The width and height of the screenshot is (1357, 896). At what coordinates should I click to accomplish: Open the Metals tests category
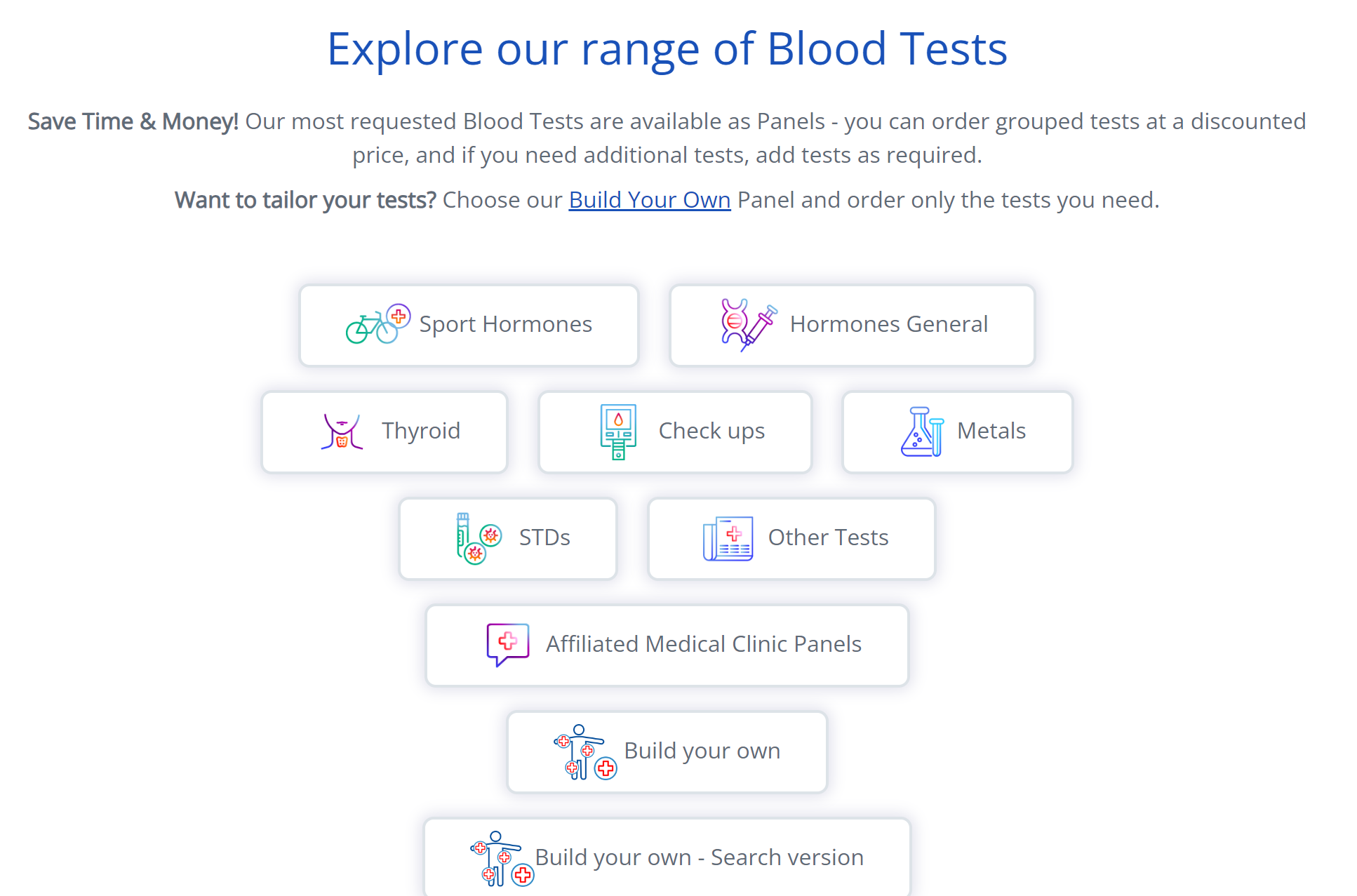click(x=958, y=432)
